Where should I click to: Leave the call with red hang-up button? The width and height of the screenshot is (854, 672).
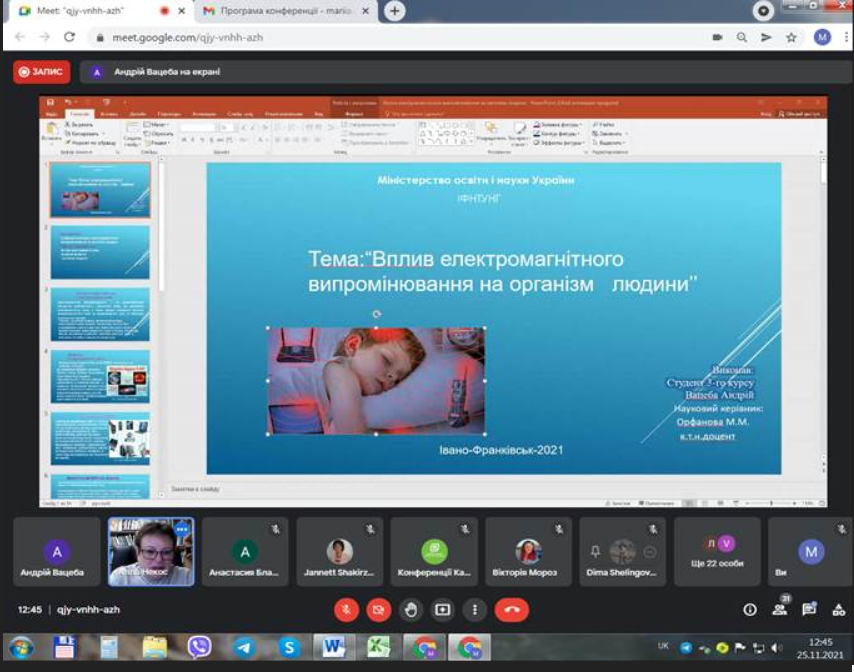512,609
